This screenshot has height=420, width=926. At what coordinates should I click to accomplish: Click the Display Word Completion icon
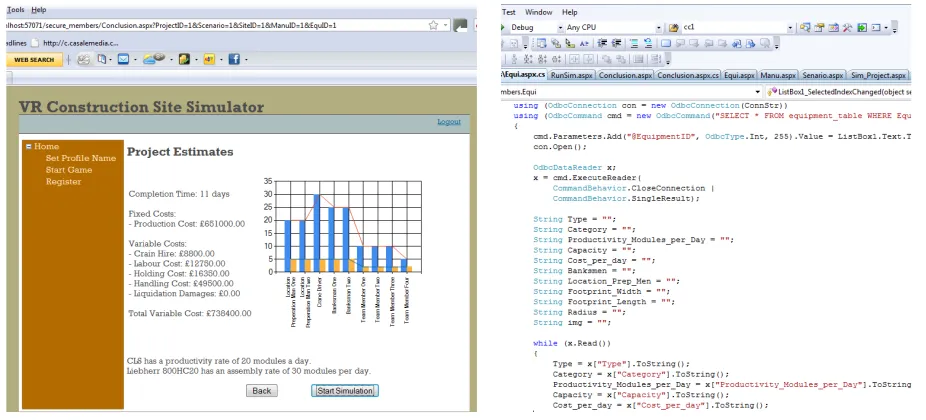(584, 43)
